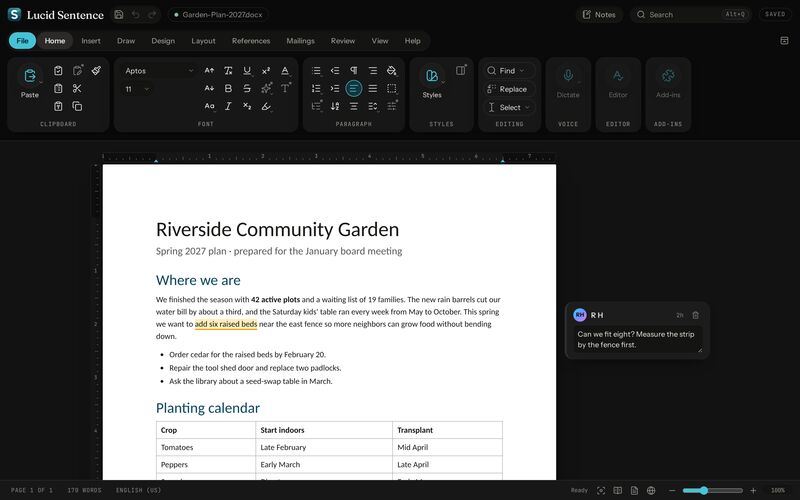Increase font size with A-up icon

(x=209, y=70)
